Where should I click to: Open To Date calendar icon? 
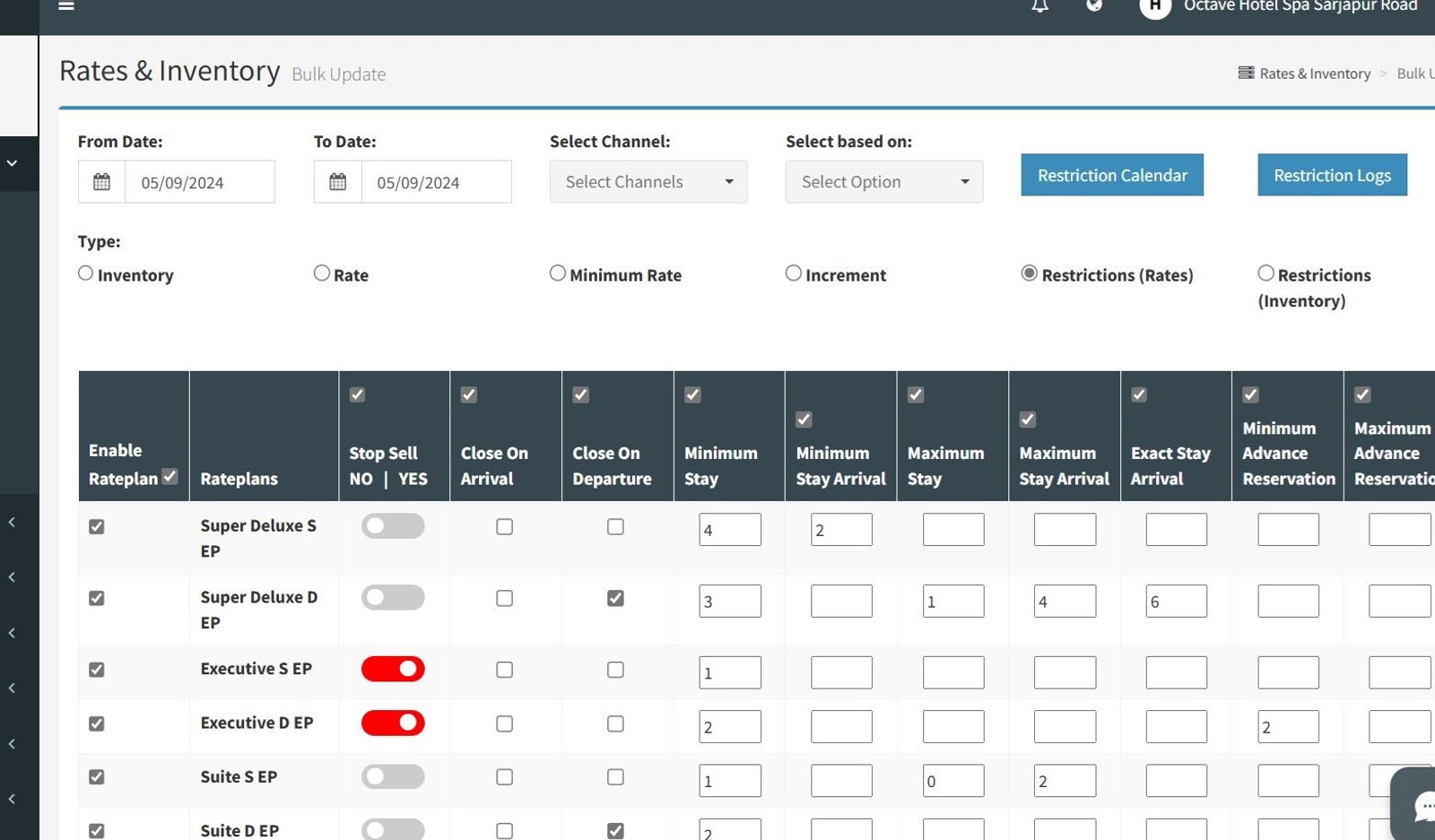(338, 182)
